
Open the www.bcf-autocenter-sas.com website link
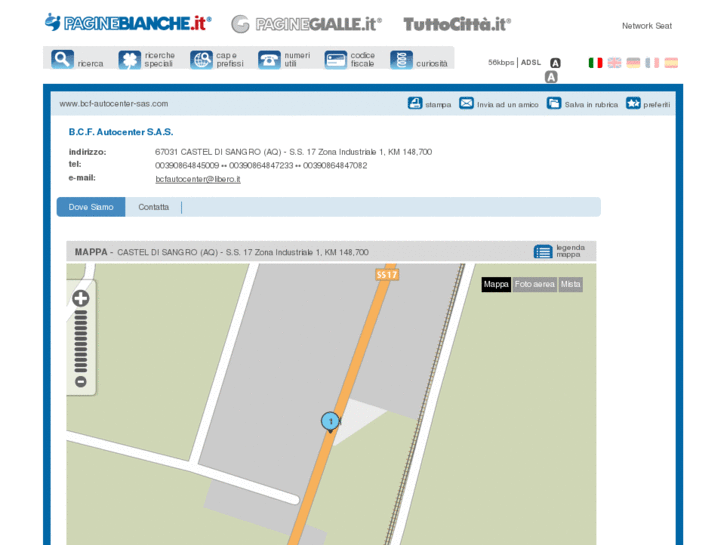(114, 103)
